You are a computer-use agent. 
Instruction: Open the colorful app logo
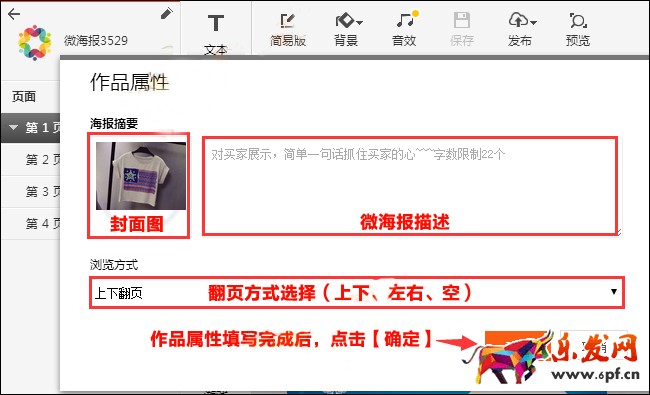pos(35,43)
